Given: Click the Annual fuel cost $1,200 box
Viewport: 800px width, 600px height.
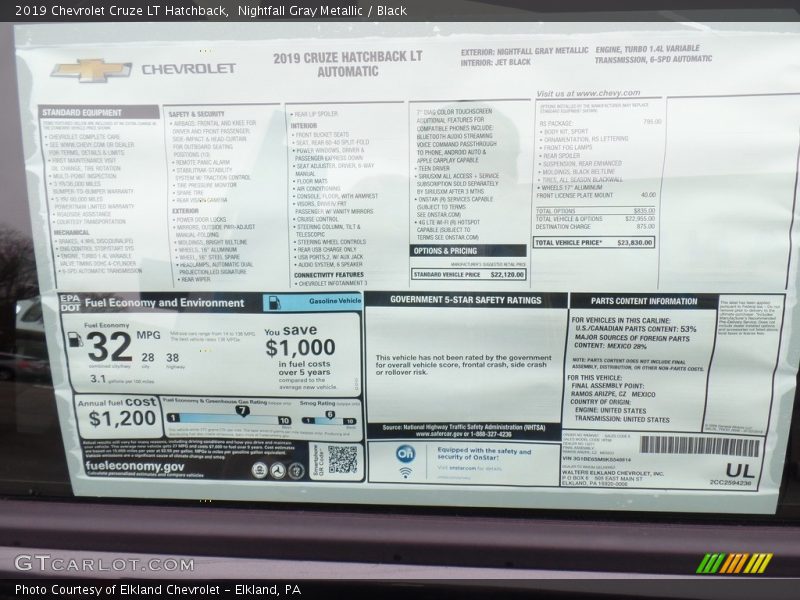Looking at the screenshot, I should point(117,414).
